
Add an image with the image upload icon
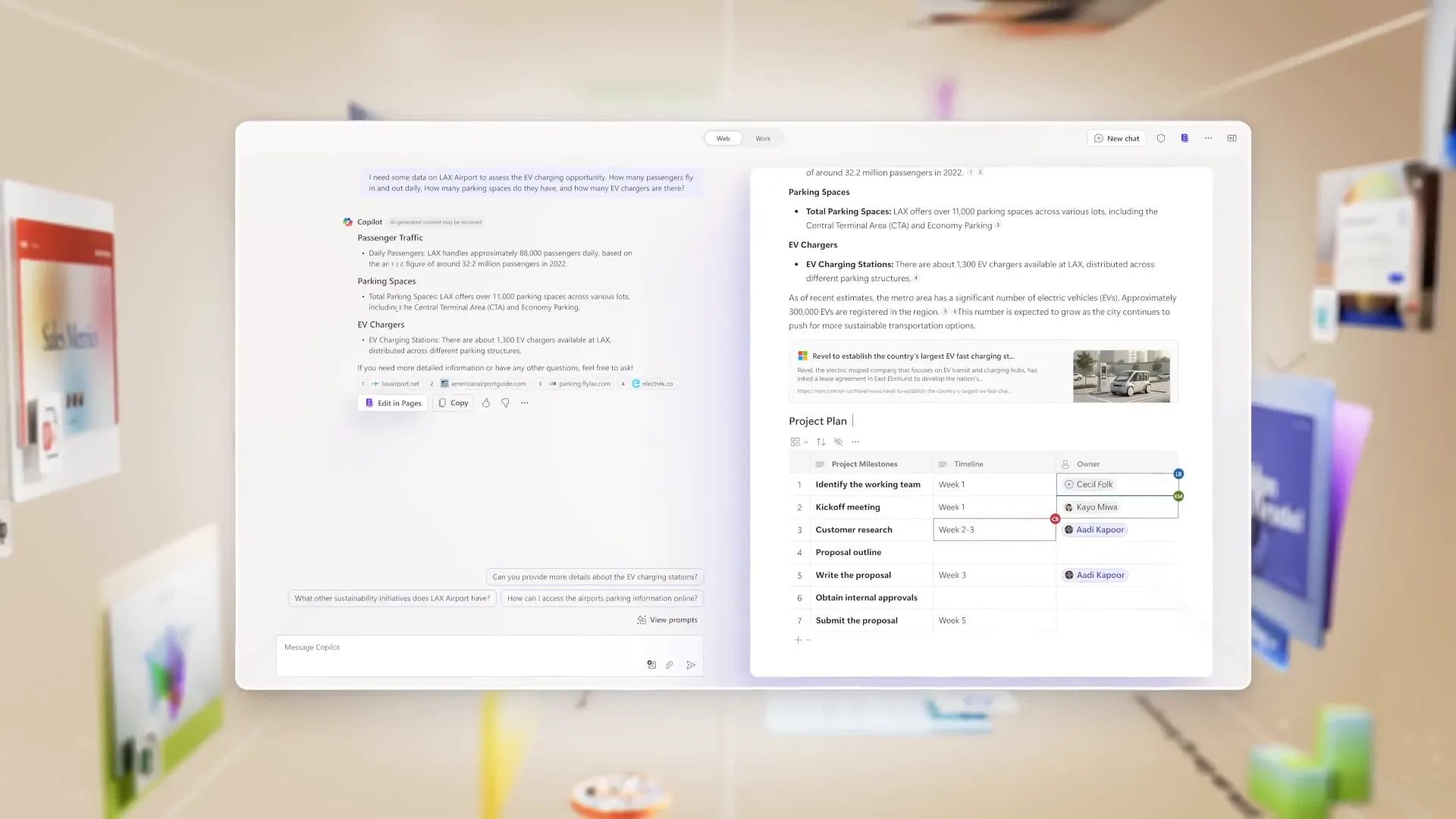tap(651, 664)
